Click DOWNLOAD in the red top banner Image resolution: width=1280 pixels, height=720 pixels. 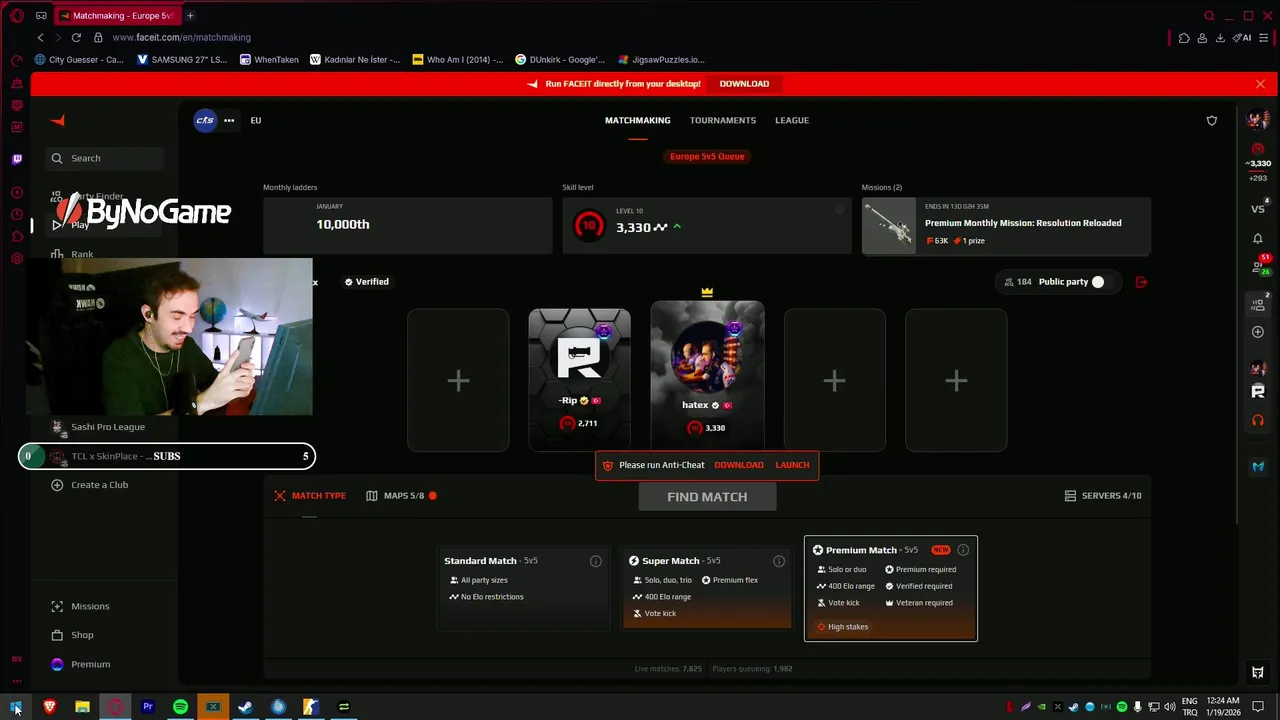coord(744,84)
